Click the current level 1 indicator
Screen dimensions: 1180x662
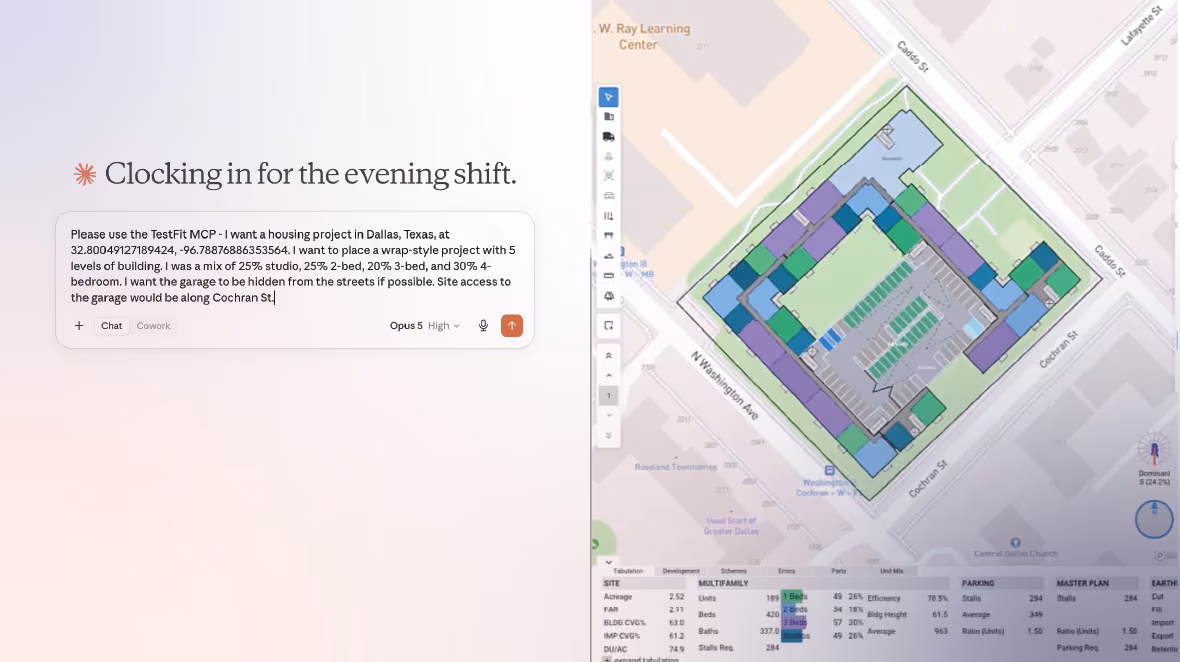(609, 396)
